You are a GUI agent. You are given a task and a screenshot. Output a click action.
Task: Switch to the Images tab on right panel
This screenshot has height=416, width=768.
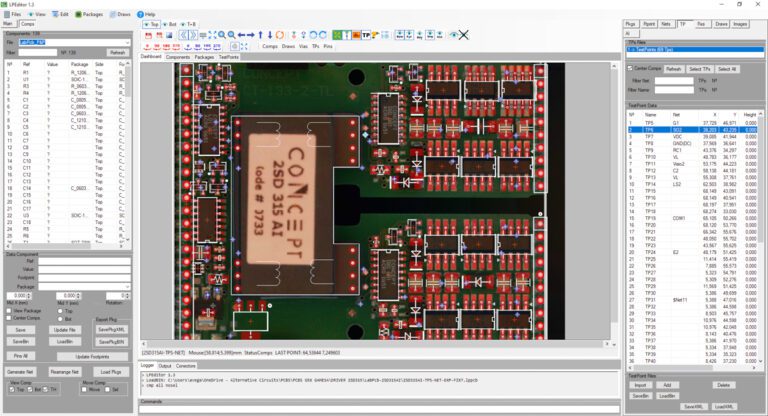740,24
